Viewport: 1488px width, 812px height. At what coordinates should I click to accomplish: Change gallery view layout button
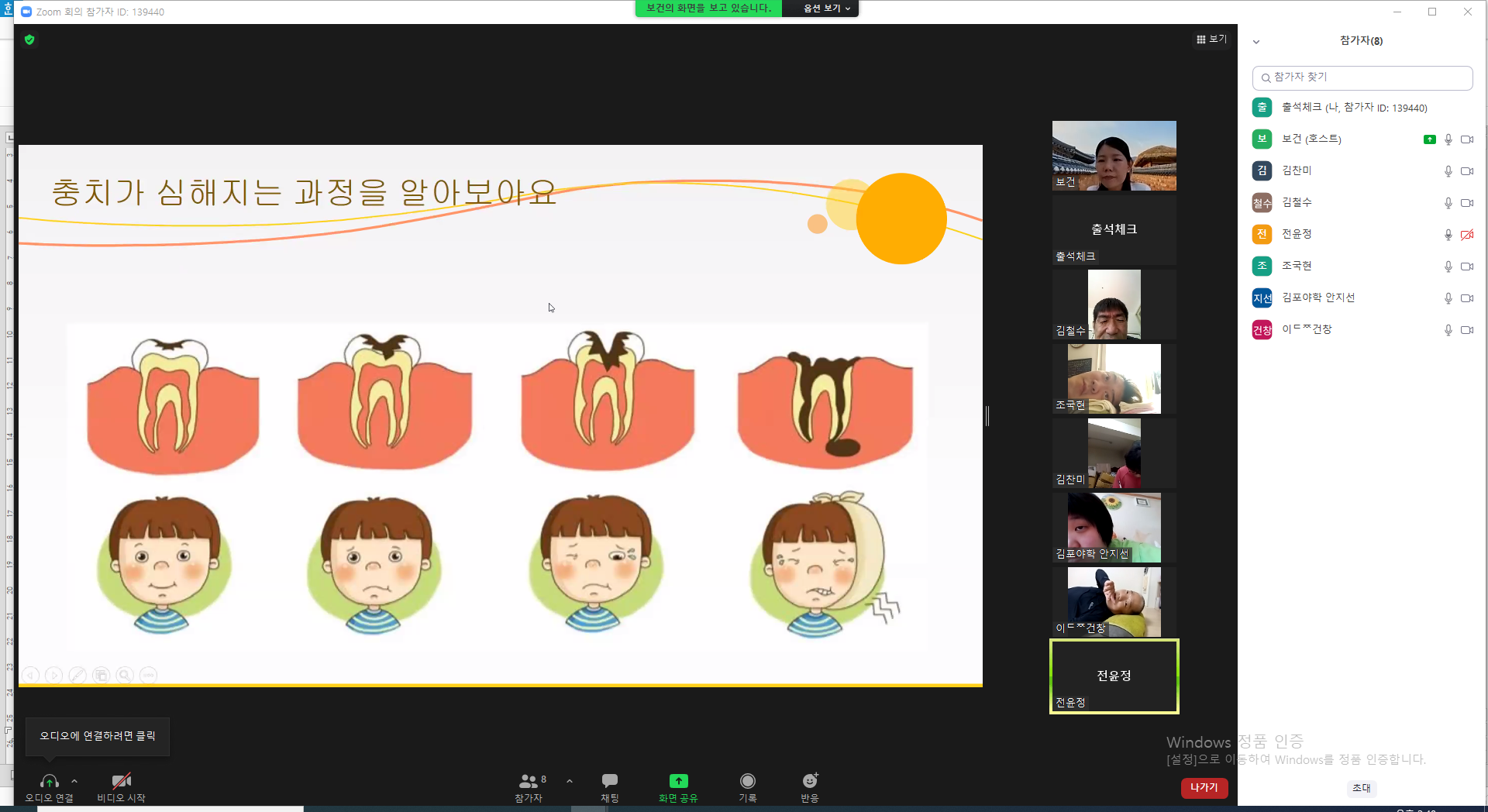click(x=1211, y=39)
